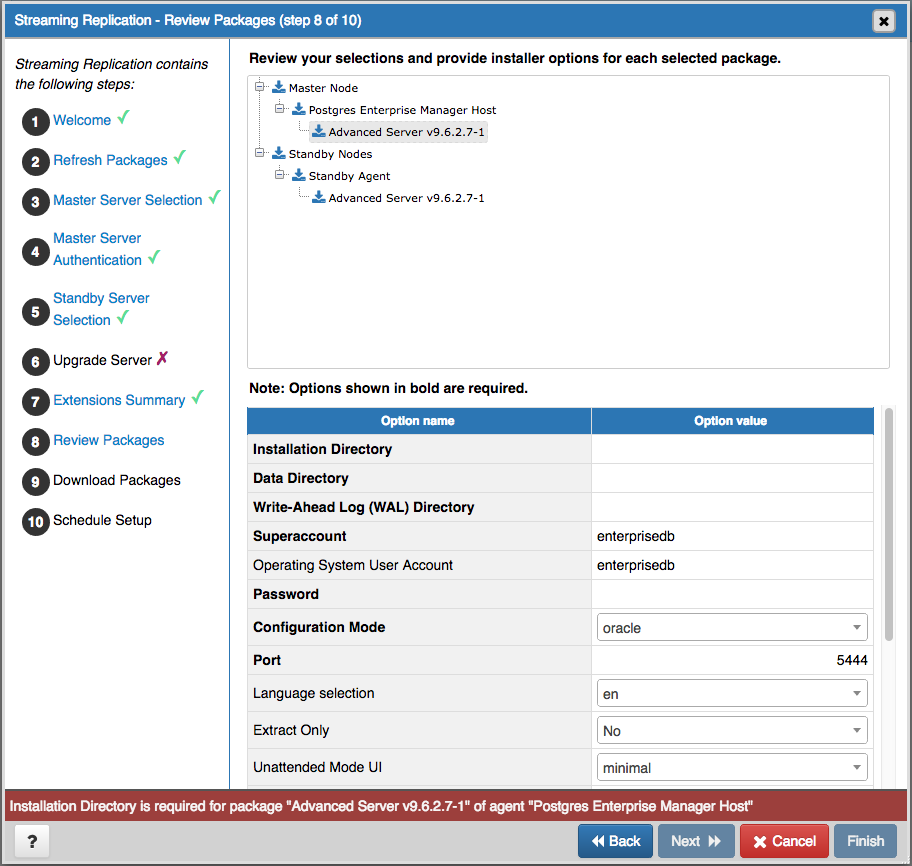Click the options table vertical scrollbar
The image size is (912, 866).
(888, 525)
